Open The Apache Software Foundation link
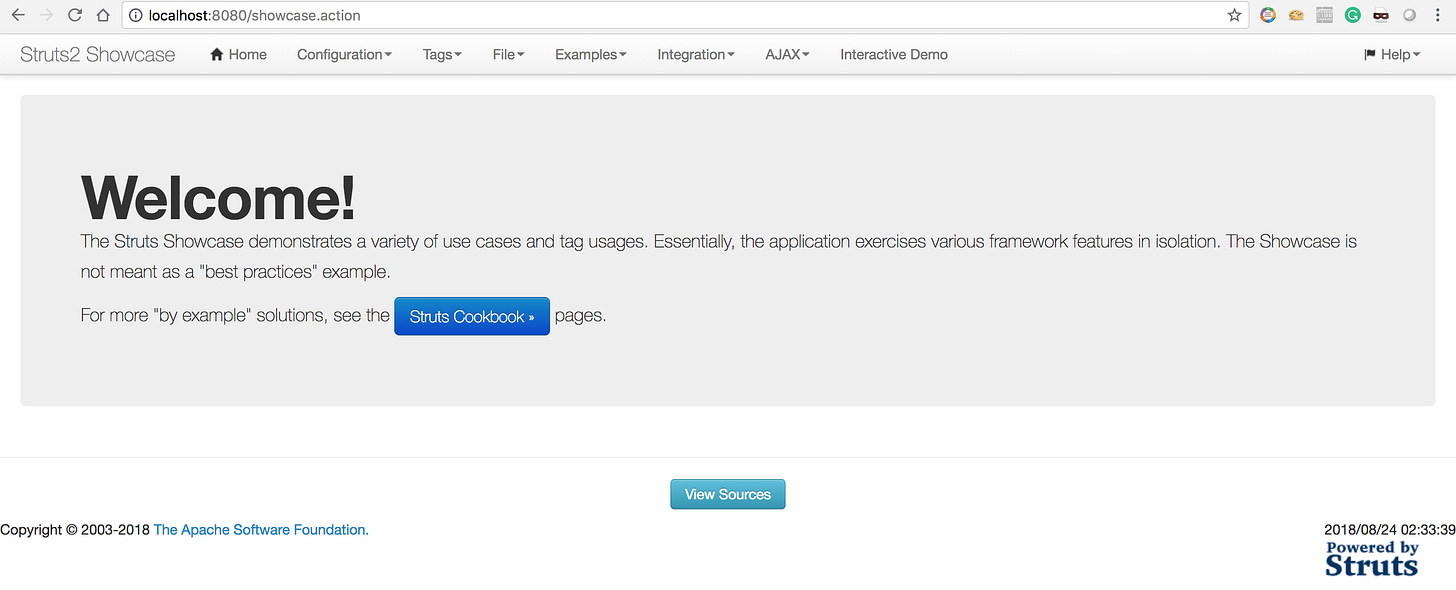 [x=261, y=530]
